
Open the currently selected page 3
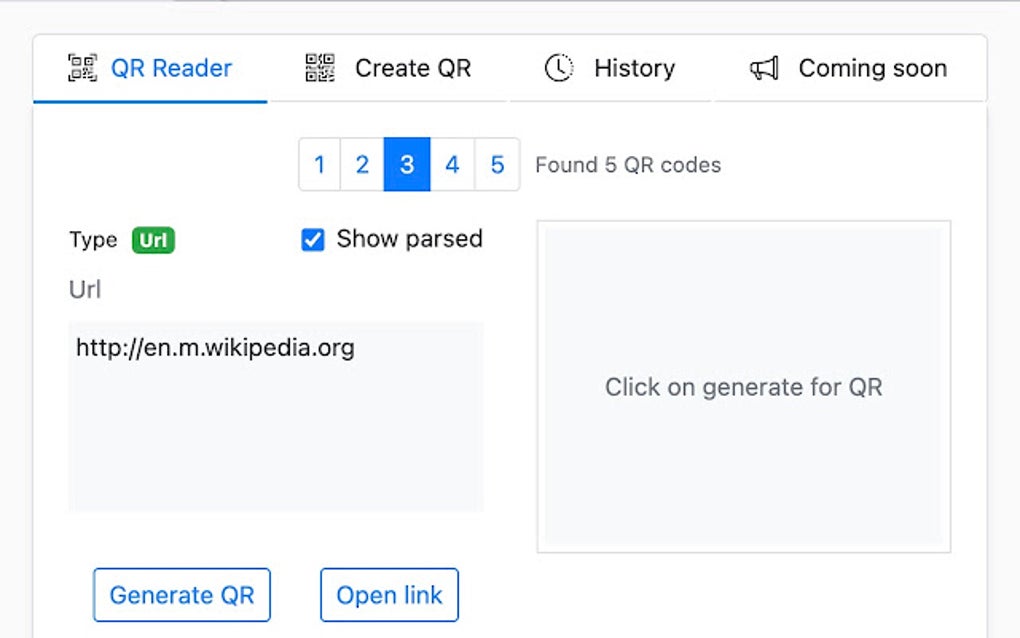407,164
